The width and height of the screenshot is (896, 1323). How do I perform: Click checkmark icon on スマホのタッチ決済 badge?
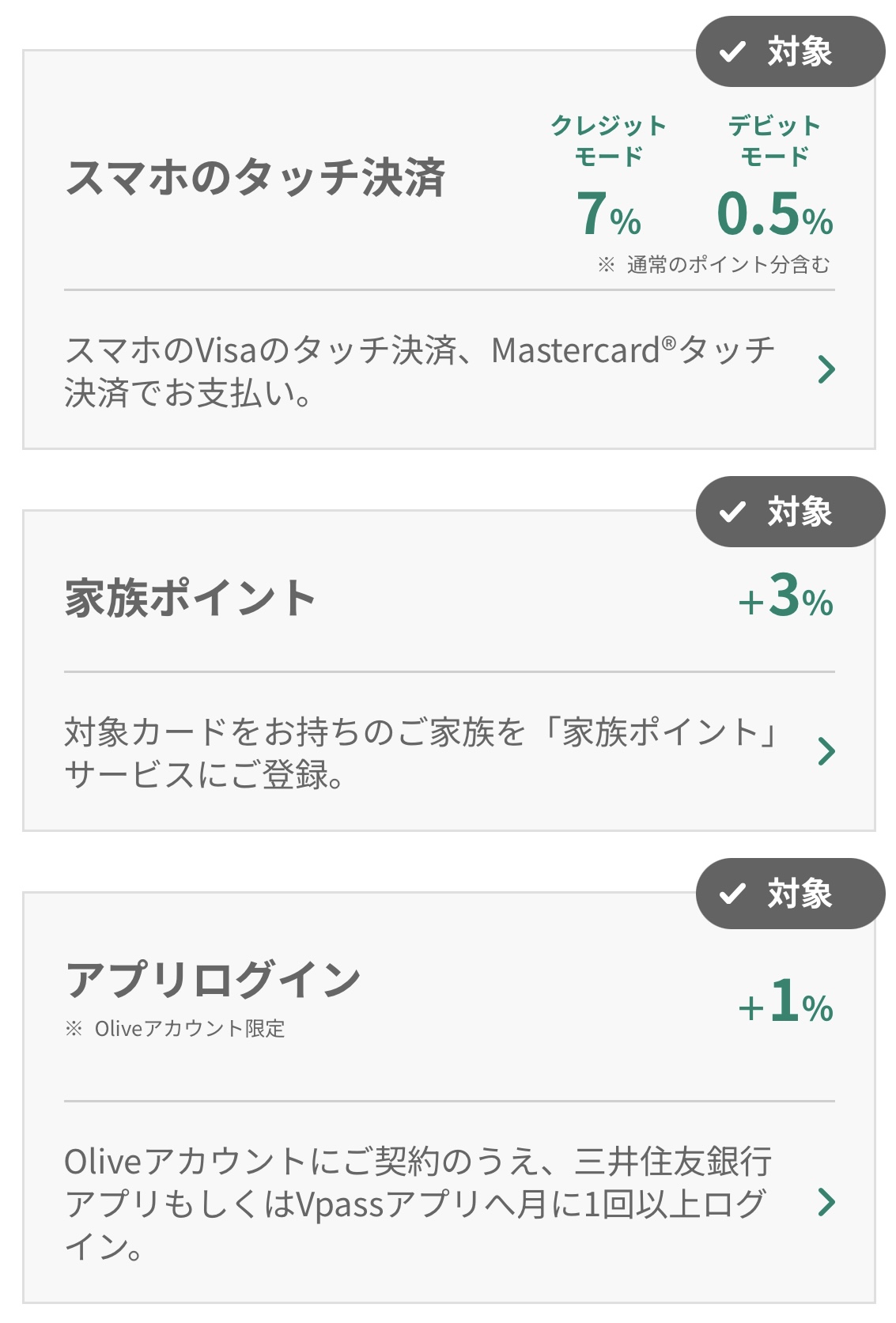click(732, 51)
